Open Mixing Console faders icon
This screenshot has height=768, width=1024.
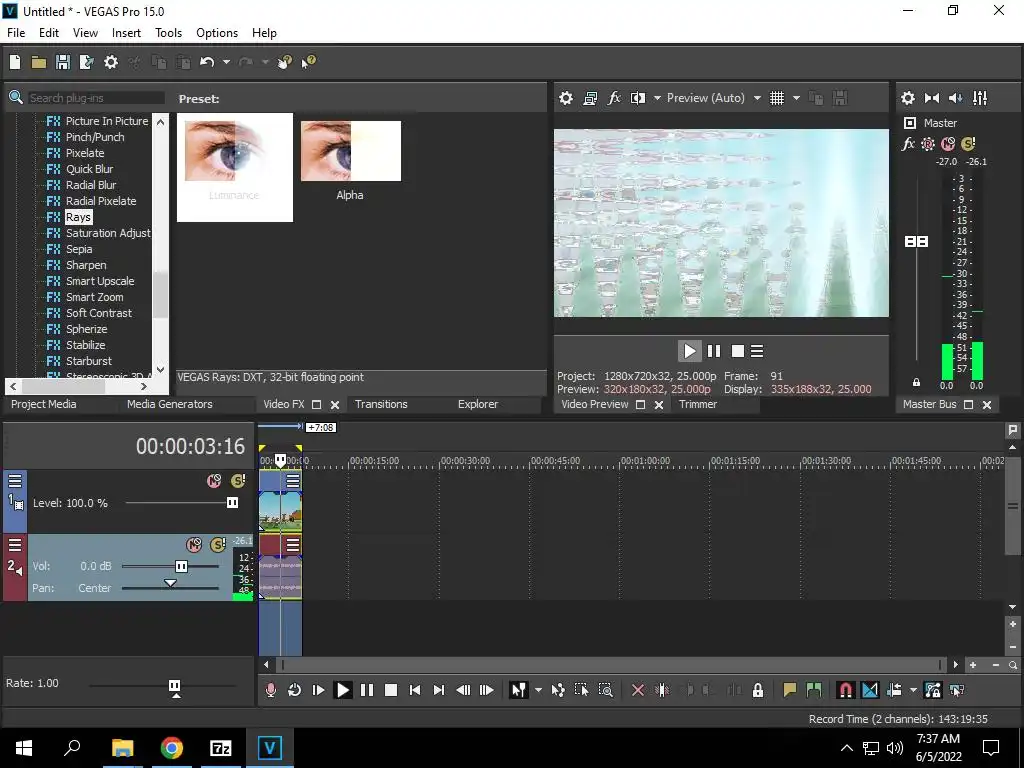(980, 98)
